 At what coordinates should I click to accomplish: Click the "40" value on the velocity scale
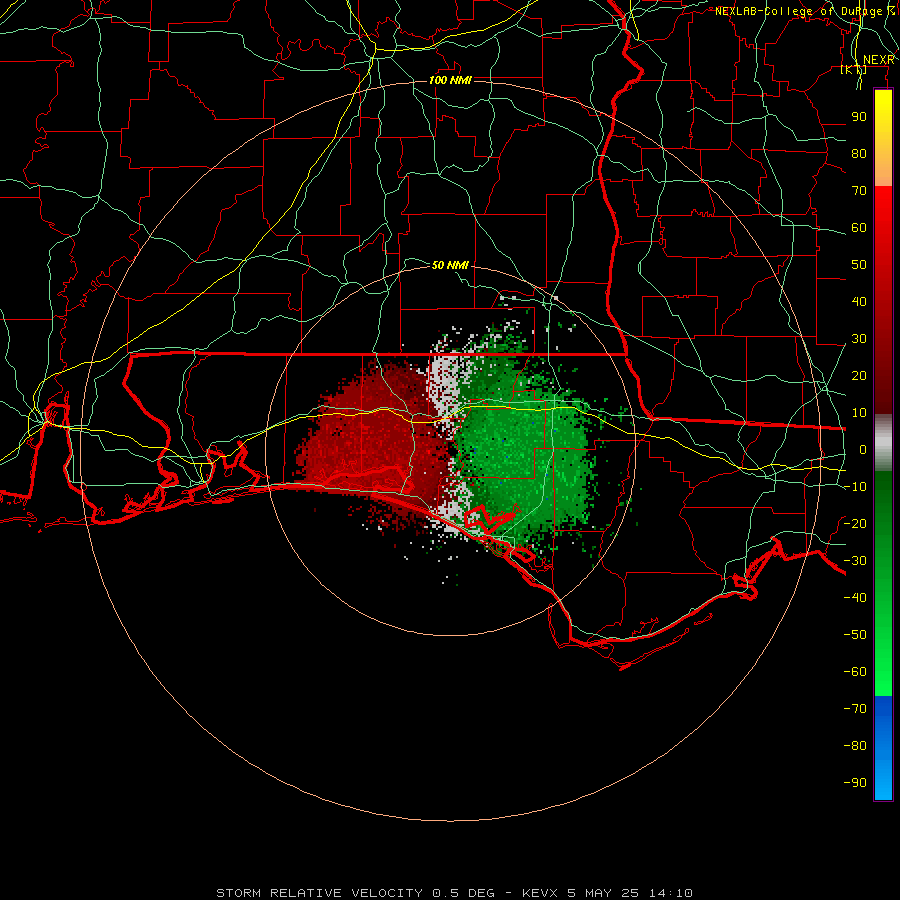pyautogui.click(x=859, y=302)
